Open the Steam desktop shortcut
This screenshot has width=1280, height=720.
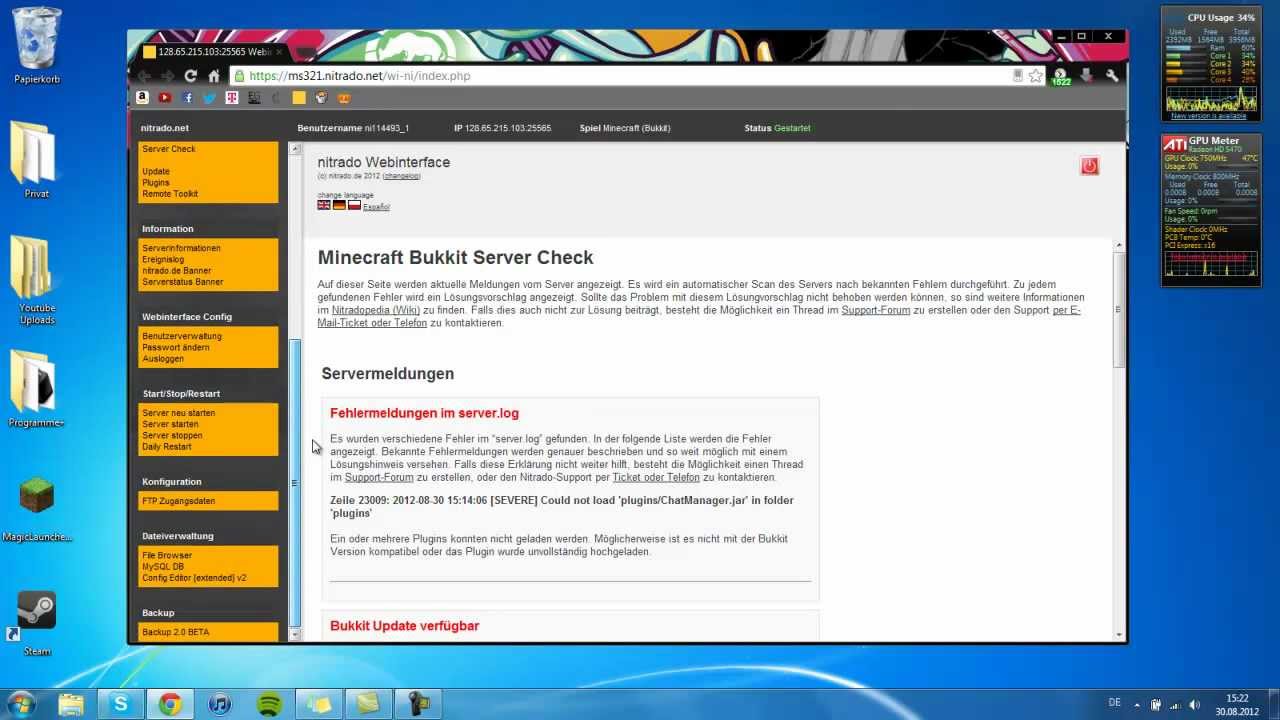(x=37, y=623)
